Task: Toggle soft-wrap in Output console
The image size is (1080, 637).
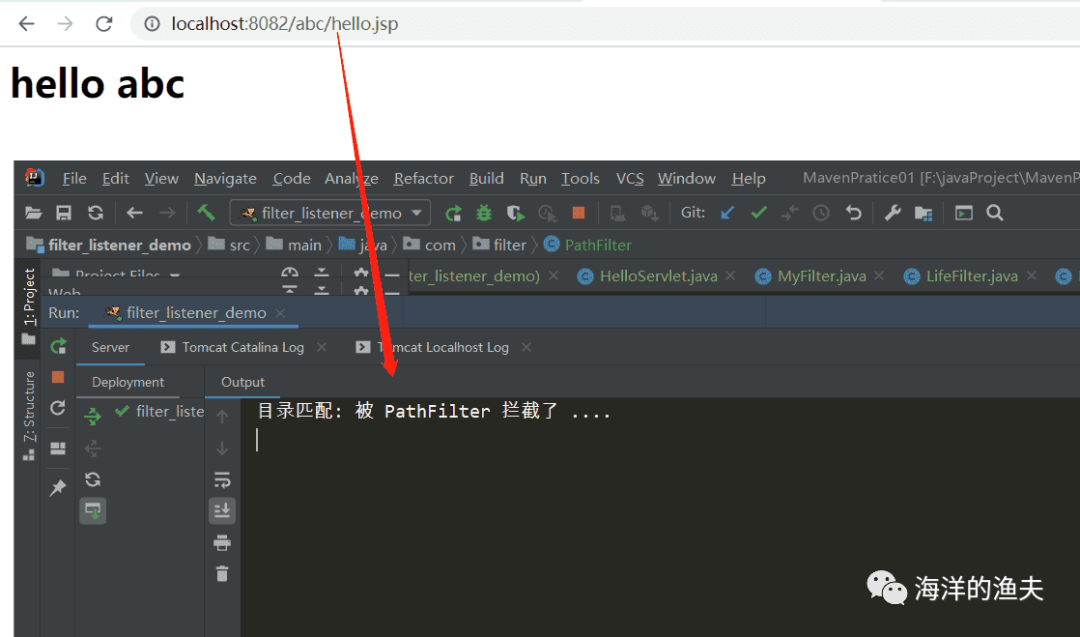Action: tap(222, 479)
